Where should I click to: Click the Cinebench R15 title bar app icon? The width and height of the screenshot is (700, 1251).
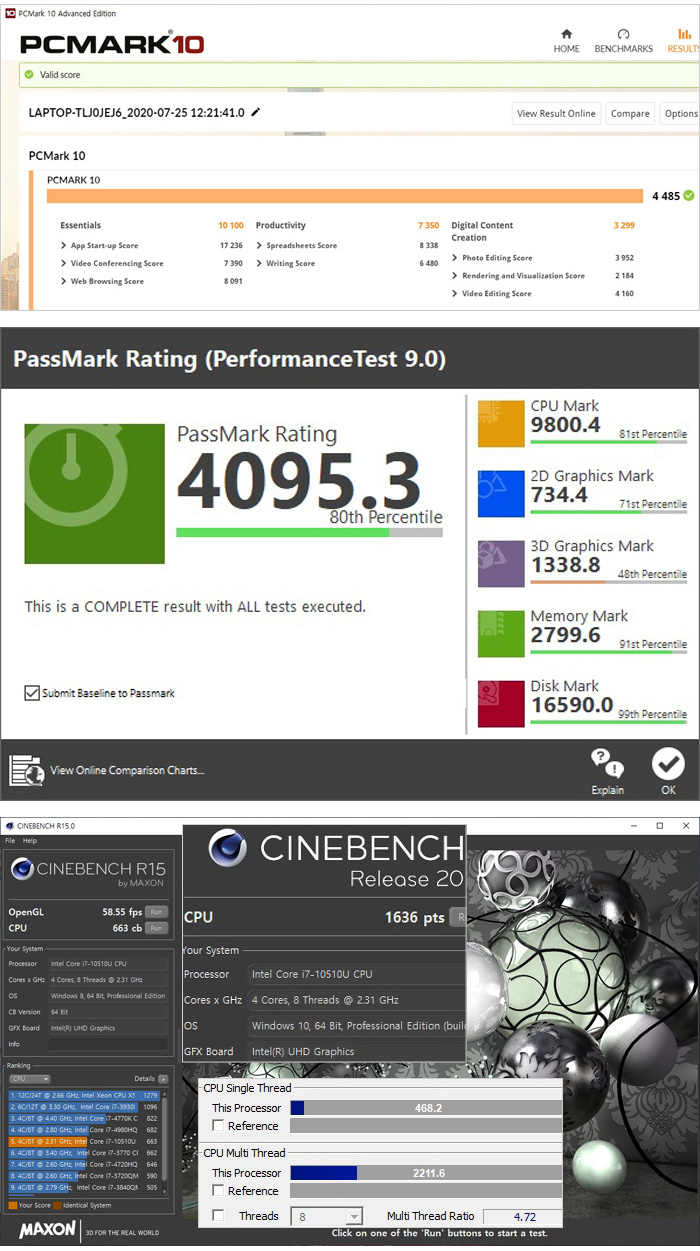tap(9, 826)
